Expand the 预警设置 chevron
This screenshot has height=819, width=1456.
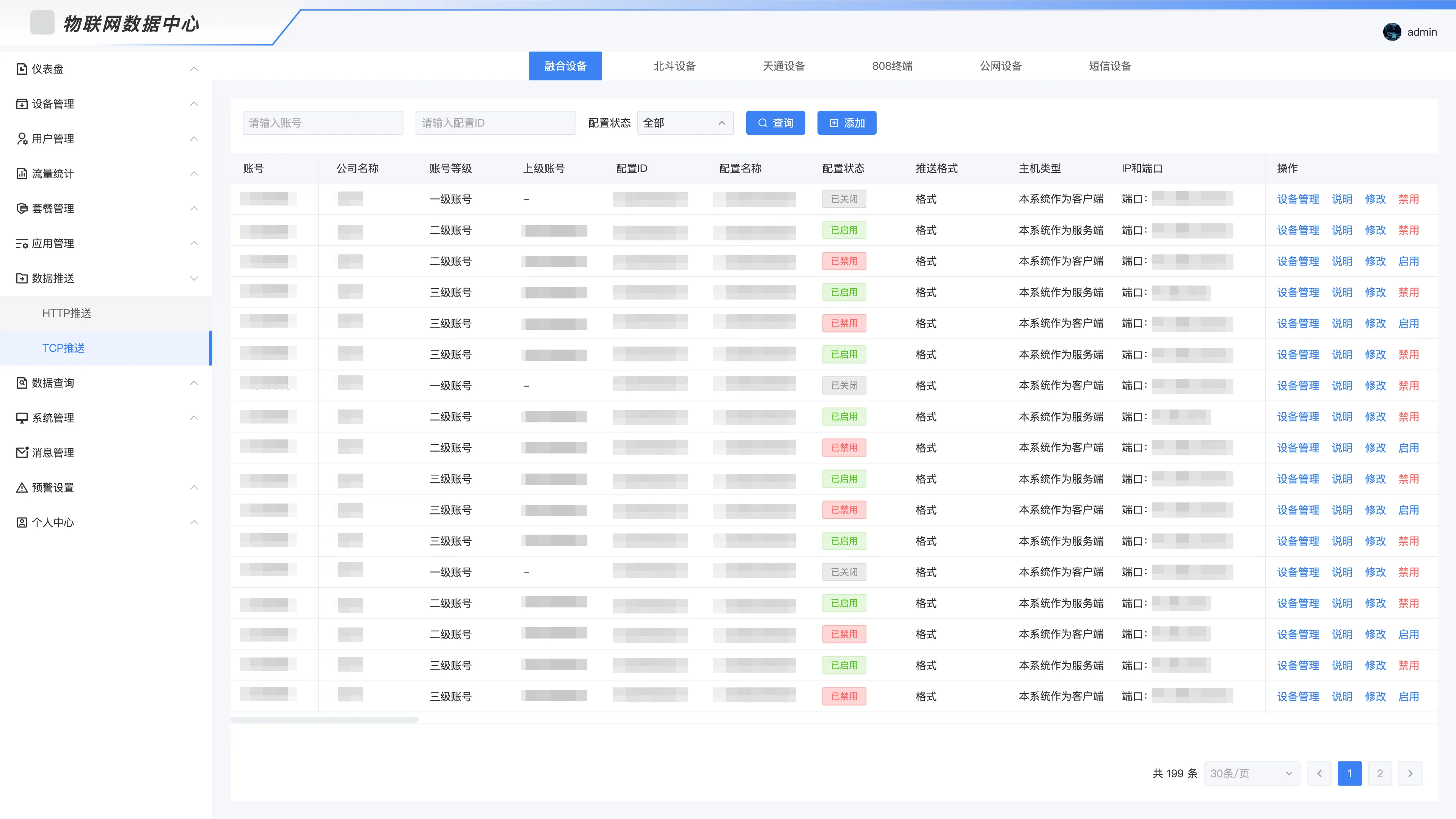pos(194,488)
